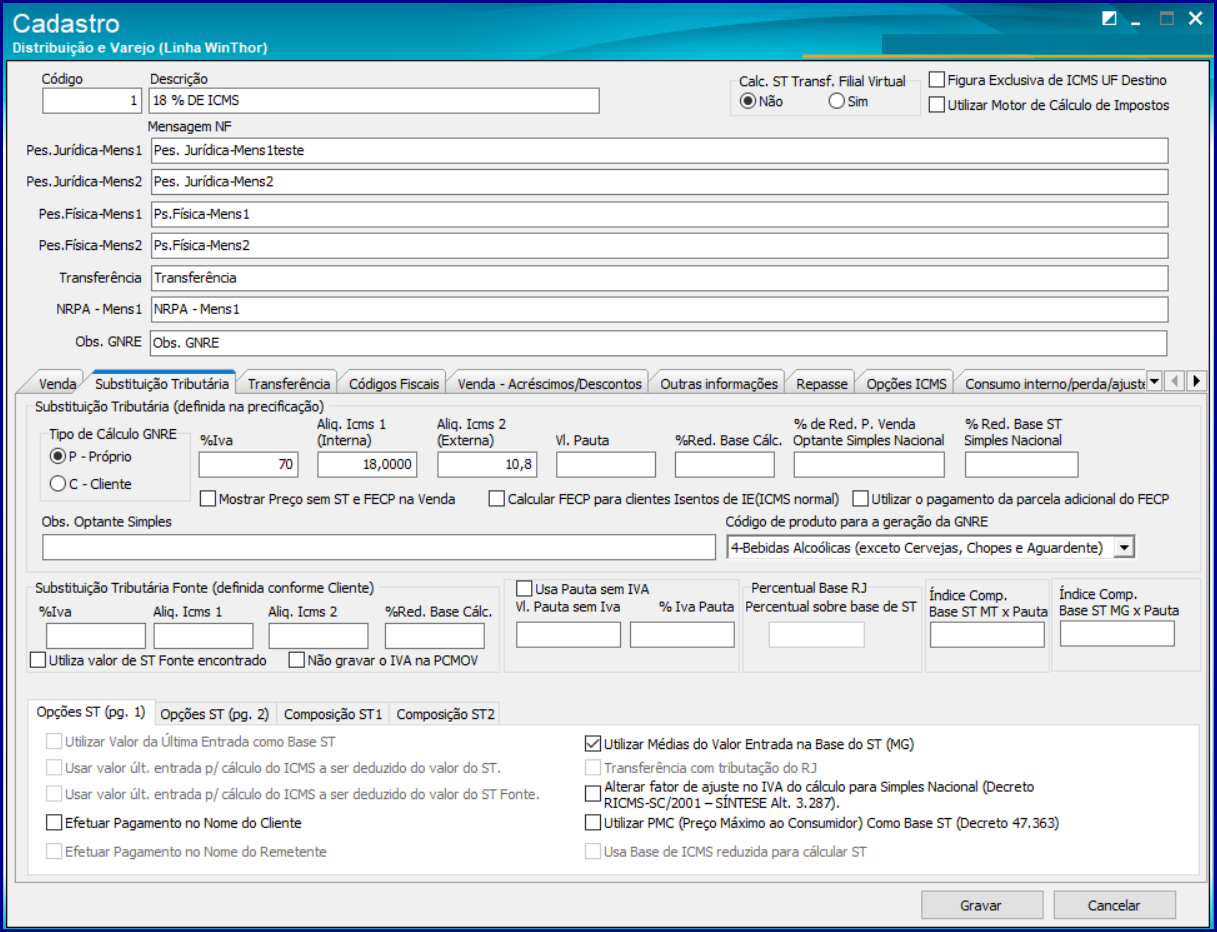
Task: Click the Obs. GNRE field
Action: (659, 343)
